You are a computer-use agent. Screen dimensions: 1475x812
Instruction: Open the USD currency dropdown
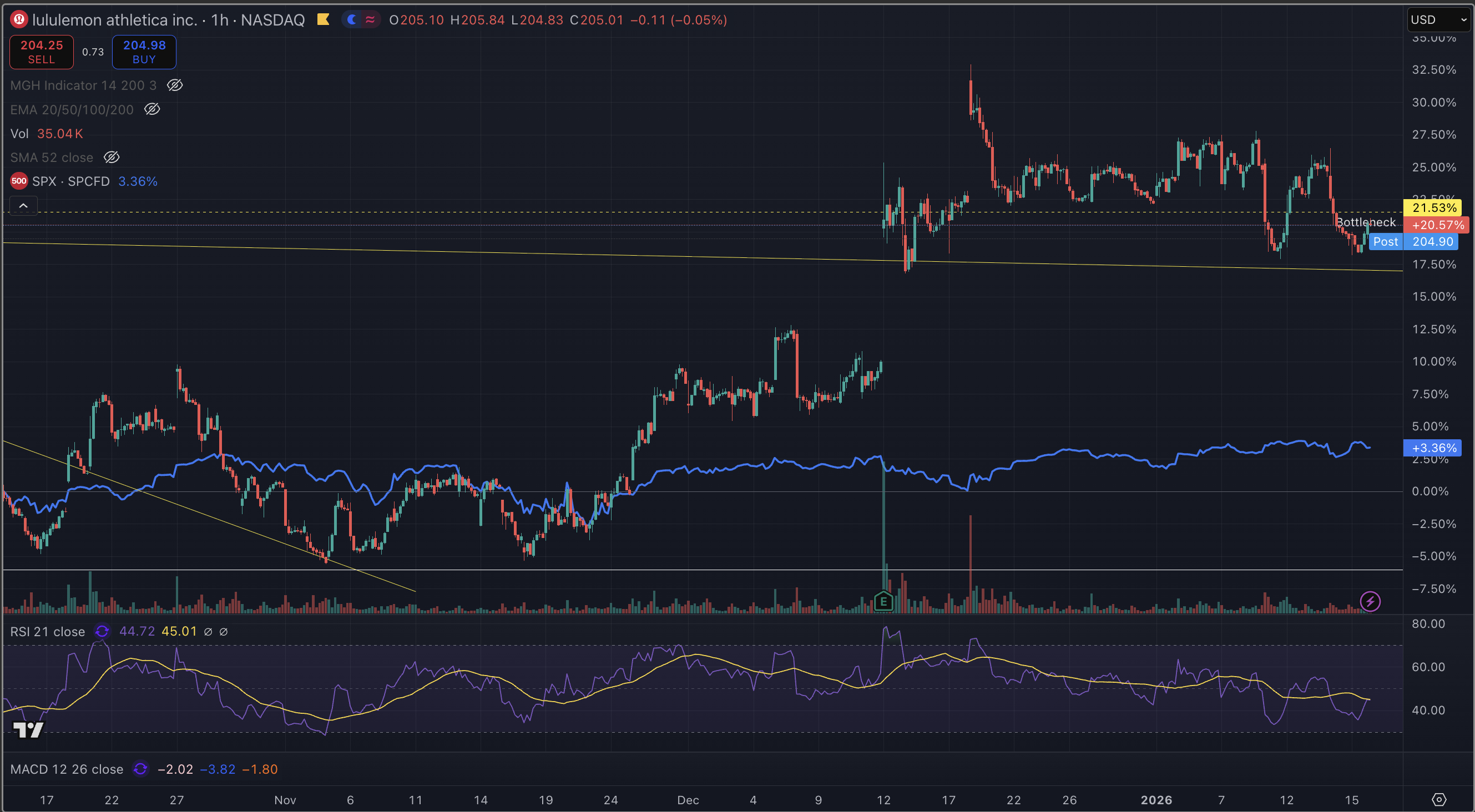1438,20
